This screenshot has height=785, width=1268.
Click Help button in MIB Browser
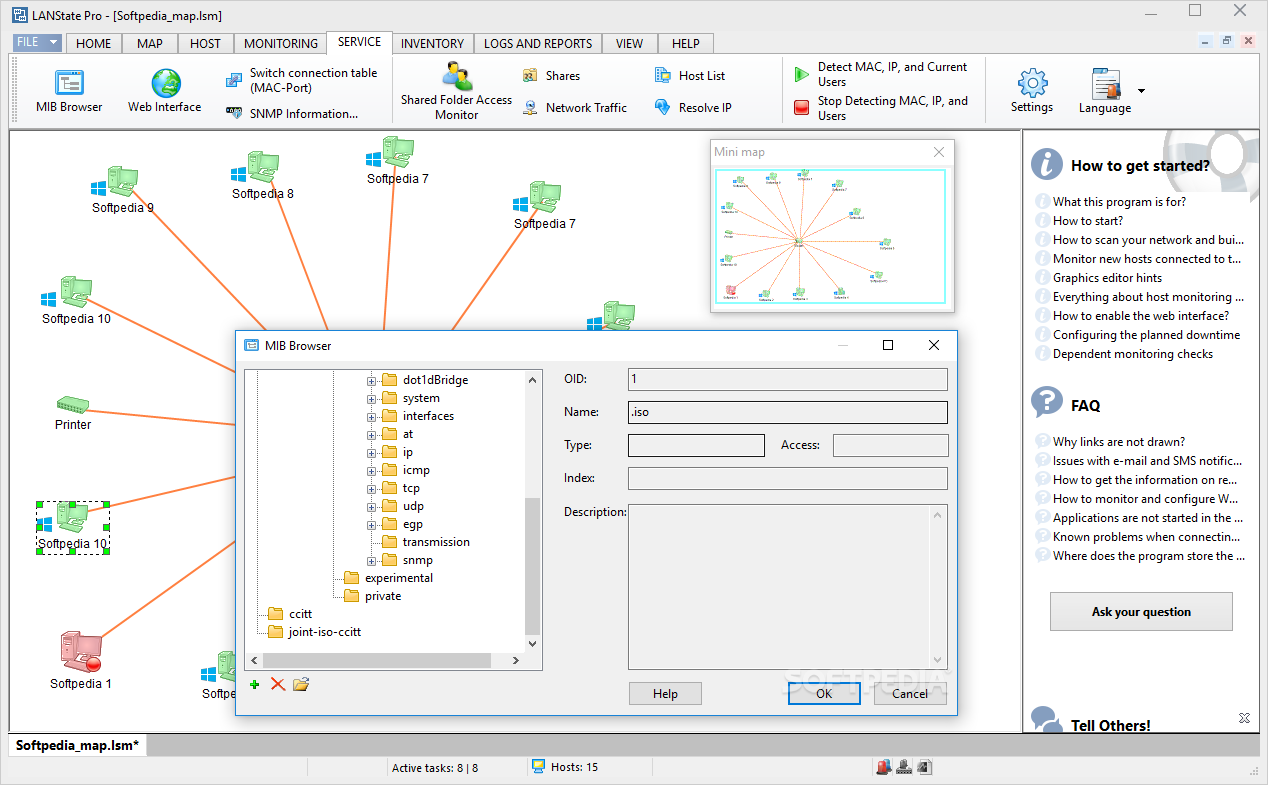click(x=665, y=694)
